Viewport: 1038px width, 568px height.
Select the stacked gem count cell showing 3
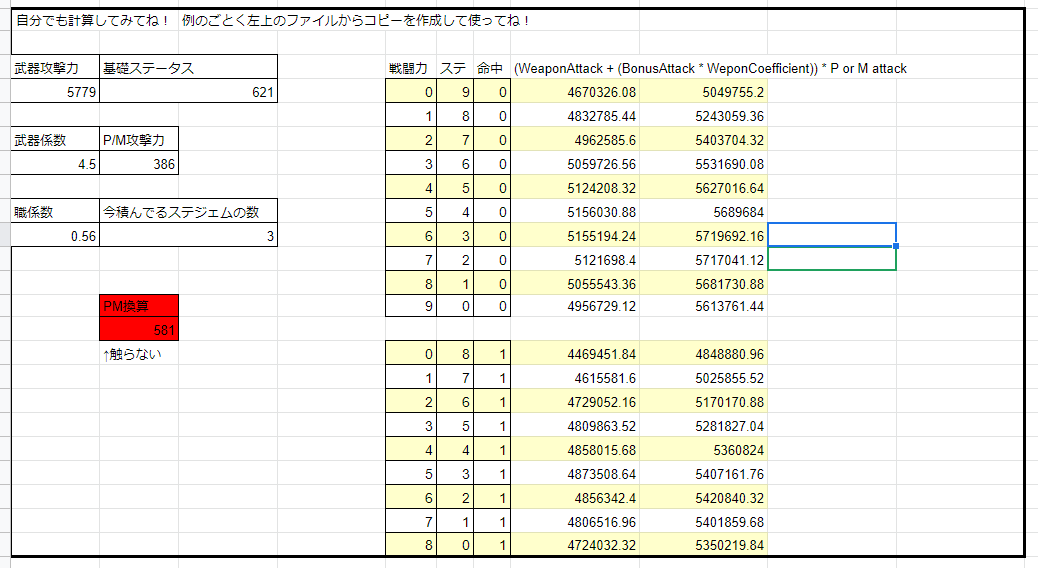(188, 236)
